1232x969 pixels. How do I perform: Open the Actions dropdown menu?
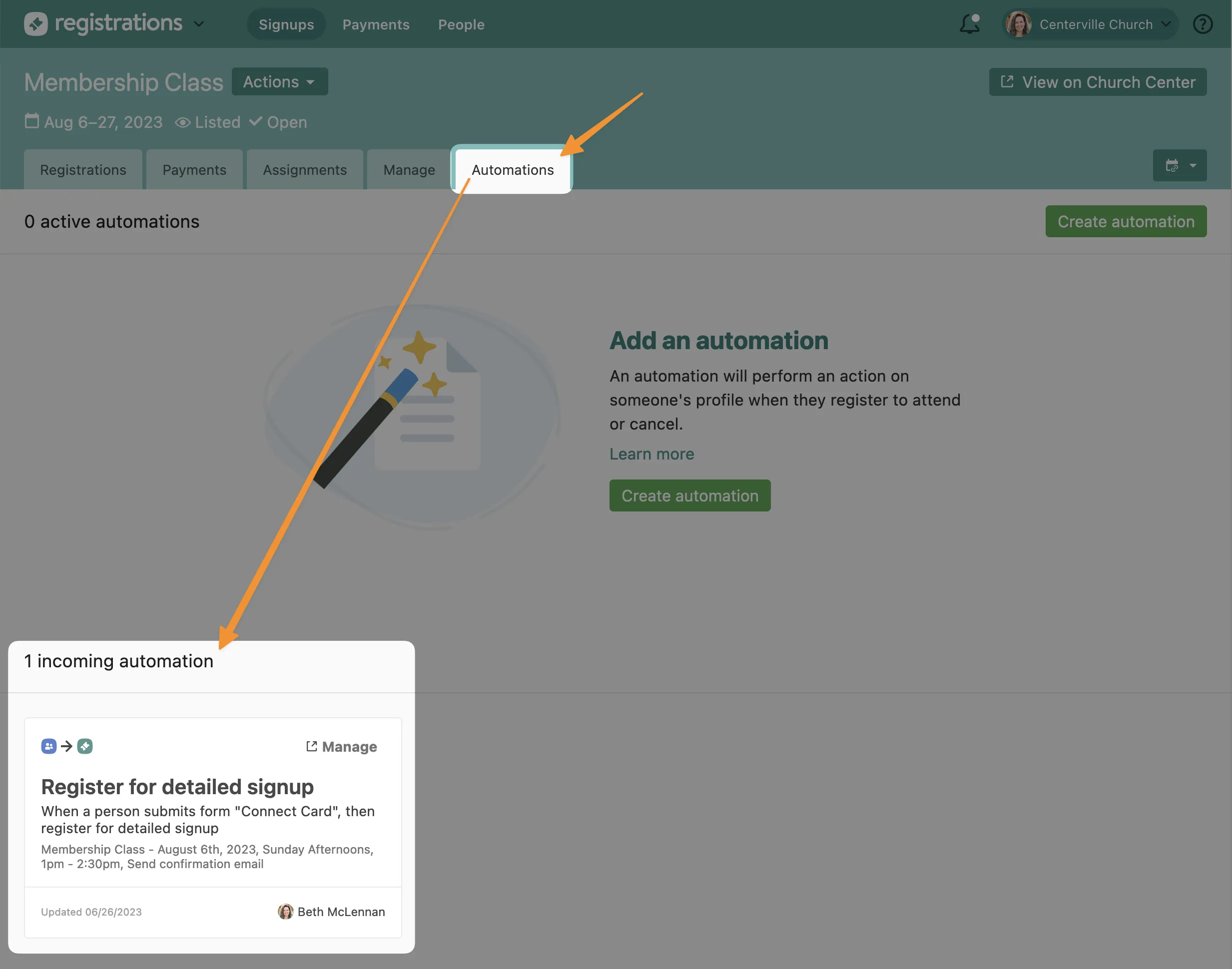coord(279,82)
